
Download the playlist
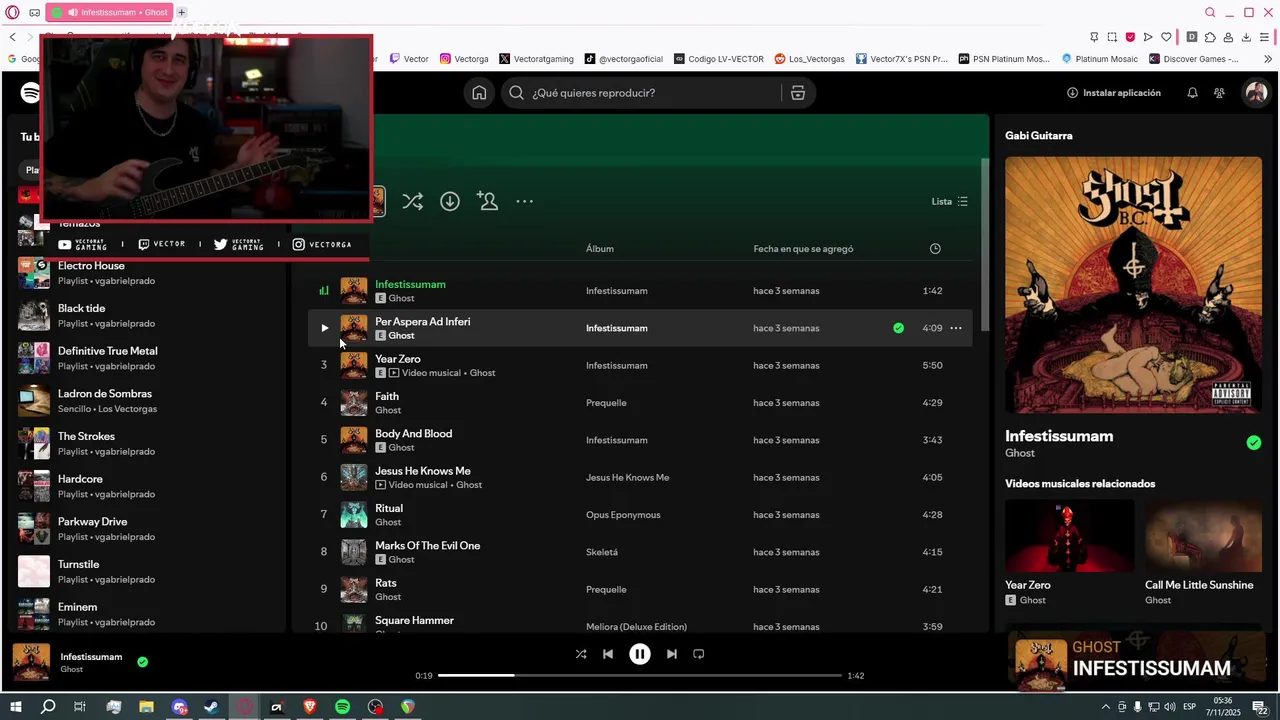[x=450, y=201]
